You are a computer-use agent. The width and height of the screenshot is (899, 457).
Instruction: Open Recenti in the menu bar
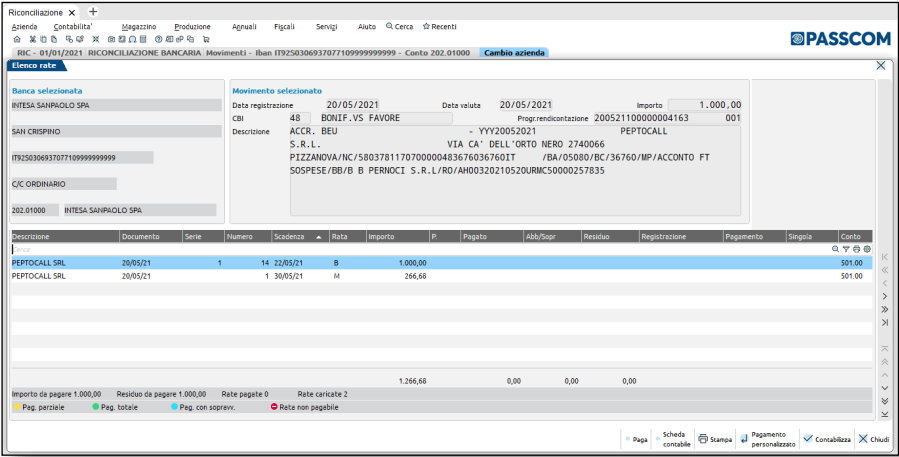[x=440, y=27]
